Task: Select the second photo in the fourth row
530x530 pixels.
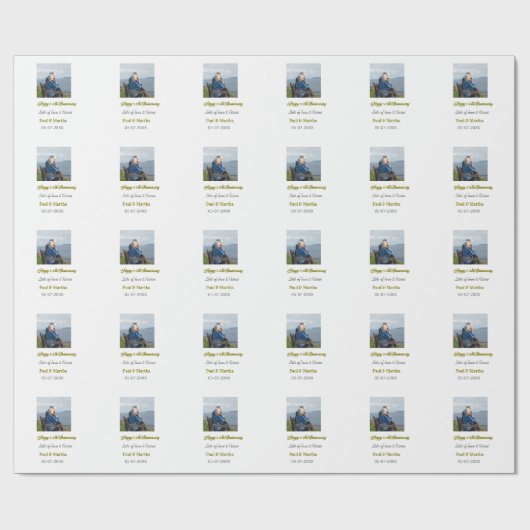Action: (137, 331)
